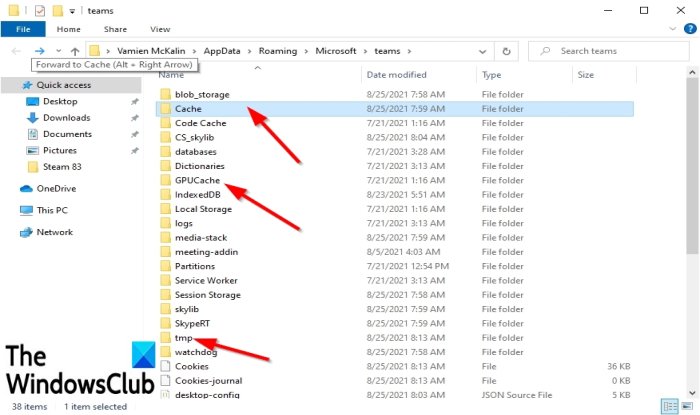Open the Home ribbon tab
The image size is (700, 415).
(x=68, y=29)
